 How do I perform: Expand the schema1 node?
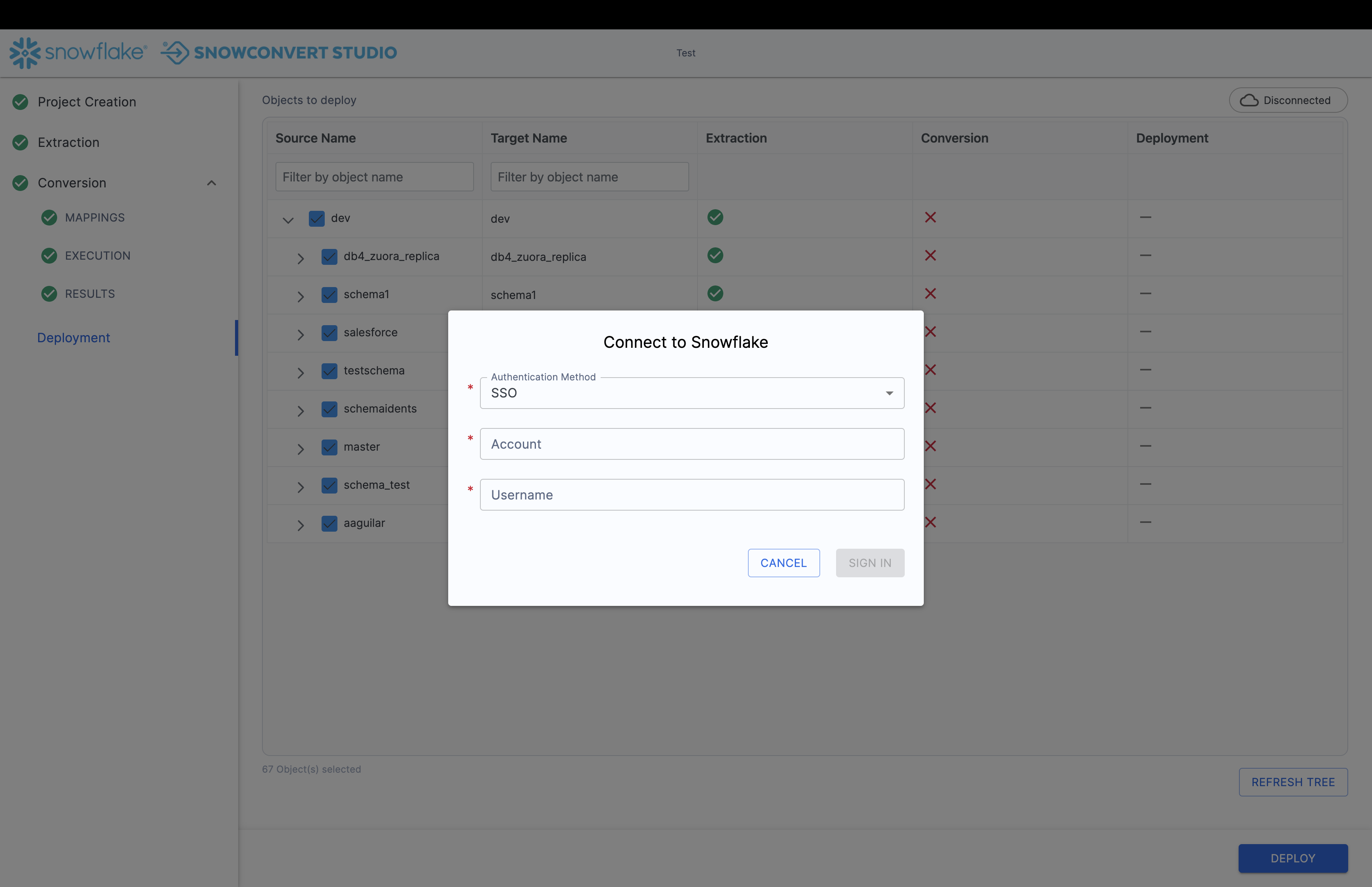[301, 297]
